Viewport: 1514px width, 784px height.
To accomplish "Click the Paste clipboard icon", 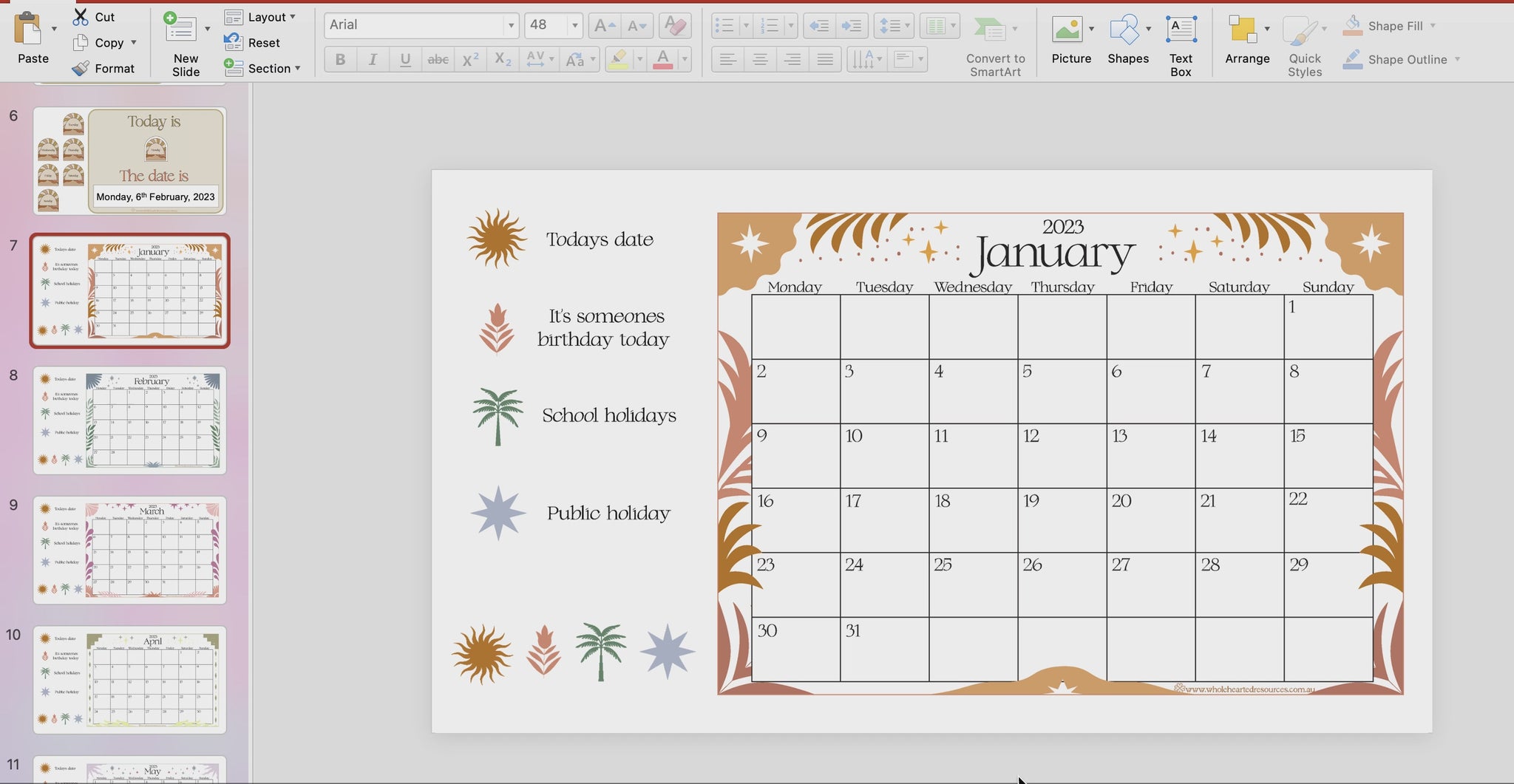I will [30, 30].
